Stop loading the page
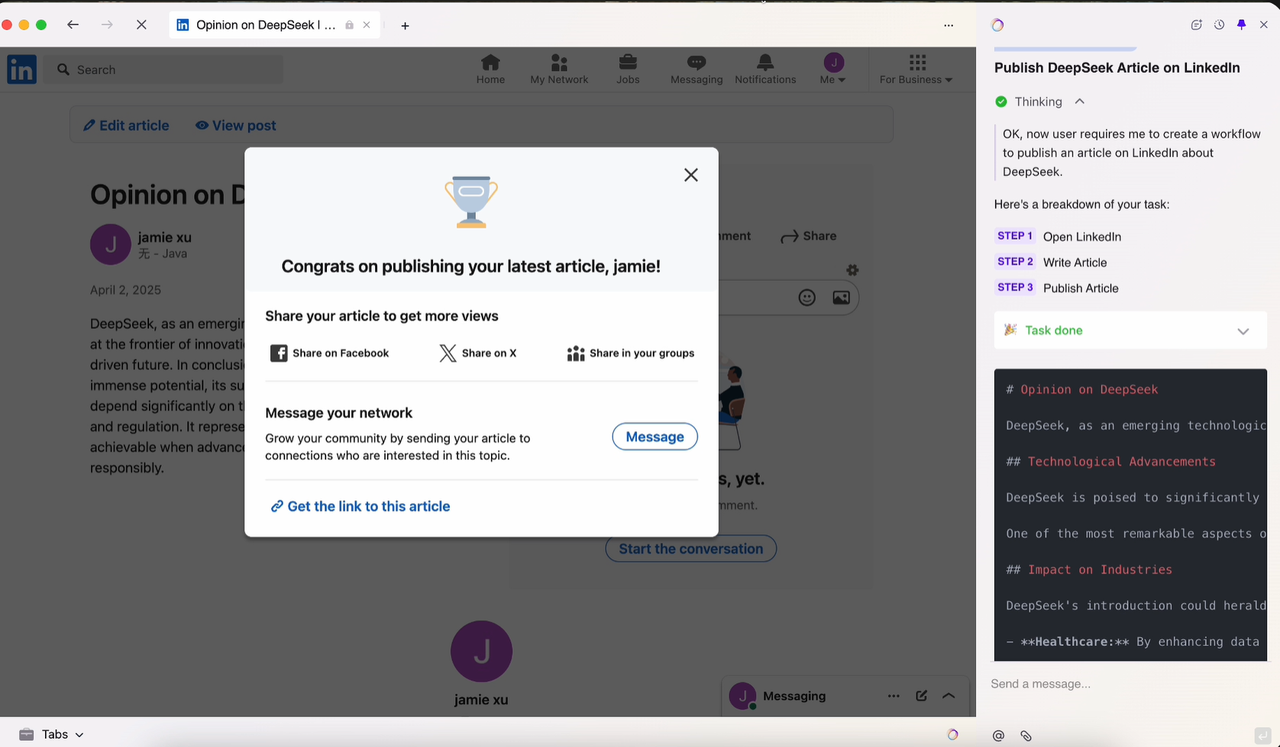1280x747 pixels. [141, 25]
